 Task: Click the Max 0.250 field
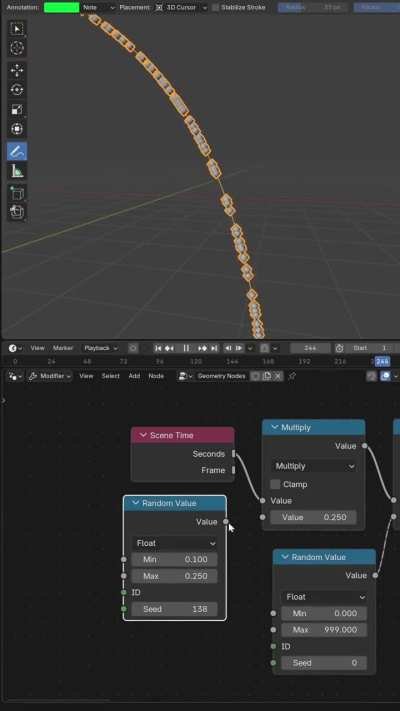click(175, 576)
